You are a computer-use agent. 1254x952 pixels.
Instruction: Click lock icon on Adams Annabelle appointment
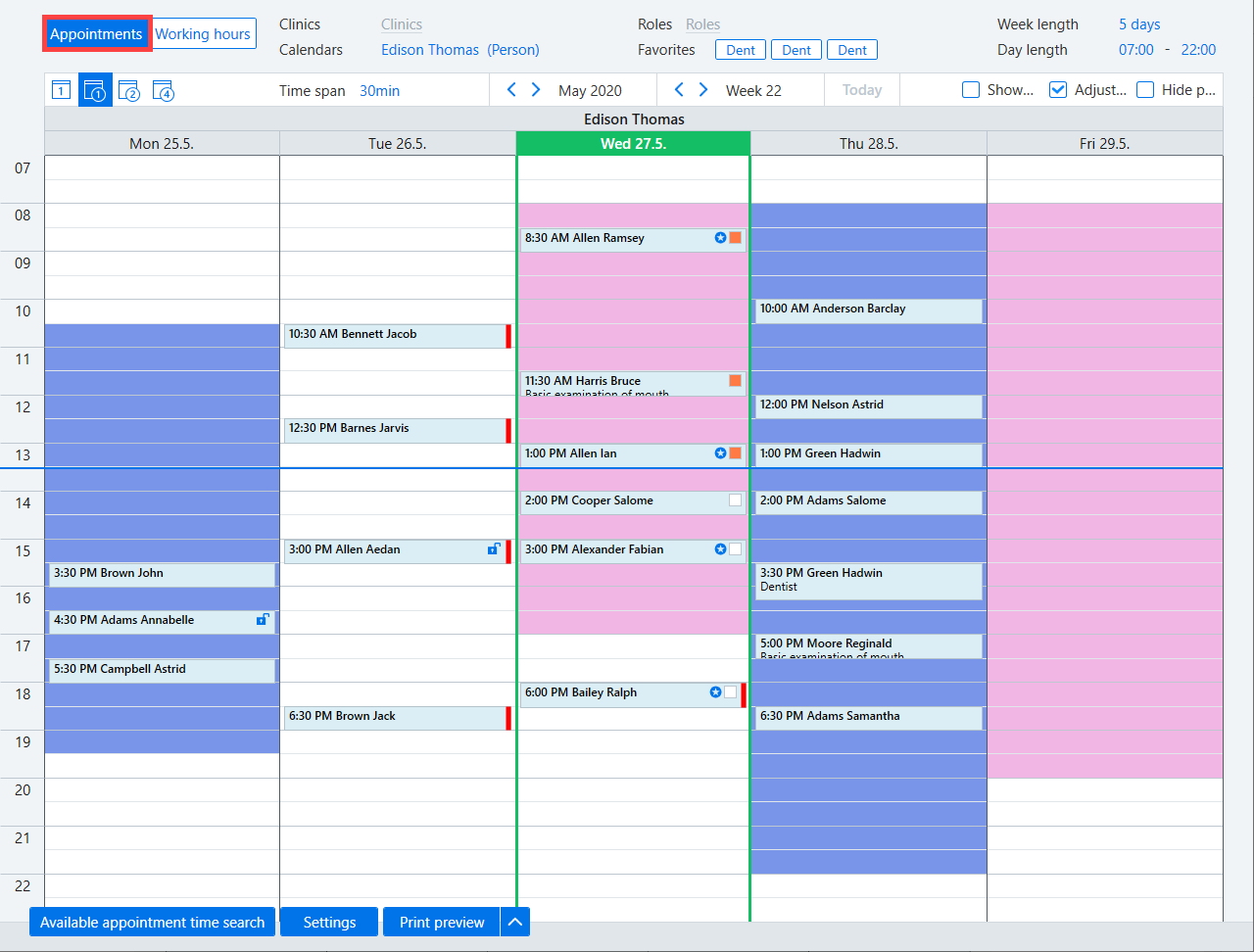[263, 620]
